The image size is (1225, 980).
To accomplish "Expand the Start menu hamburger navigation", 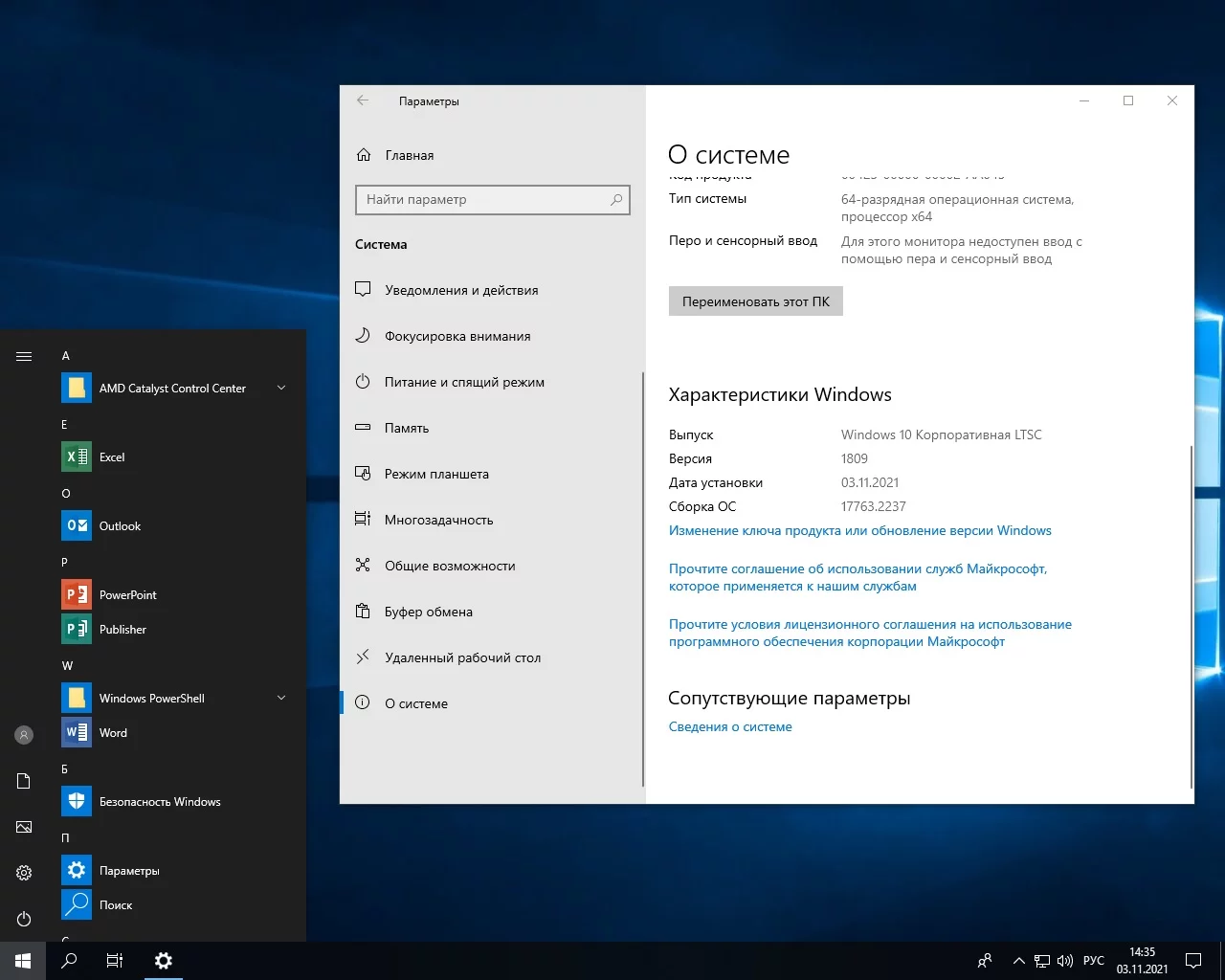I will click(24, 356).
